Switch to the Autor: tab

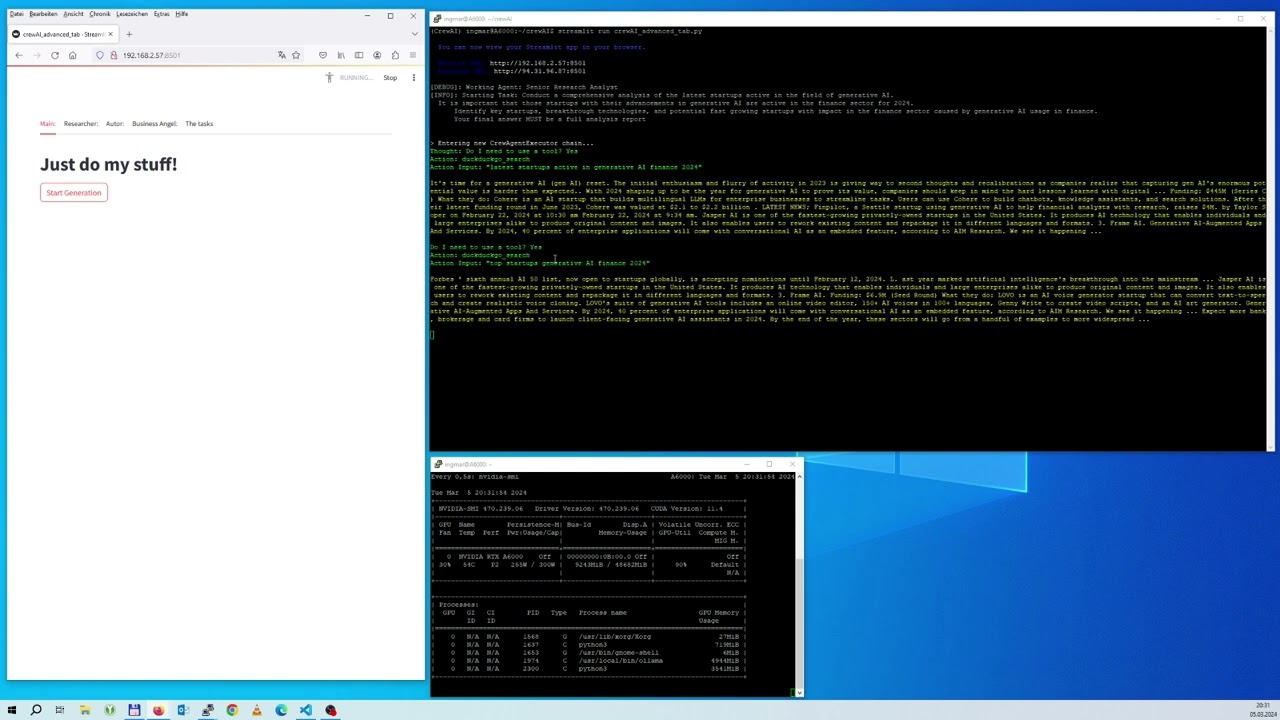coord(115,124)
